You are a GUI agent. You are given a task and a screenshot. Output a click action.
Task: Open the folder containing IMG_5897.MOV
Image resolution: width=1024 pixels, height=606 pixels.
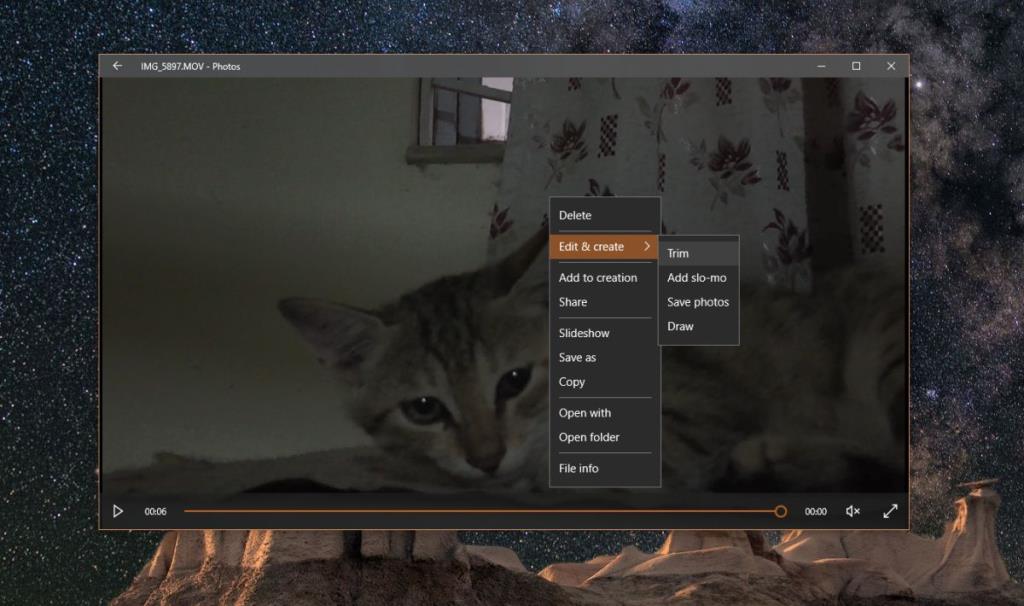click(589, 437)
